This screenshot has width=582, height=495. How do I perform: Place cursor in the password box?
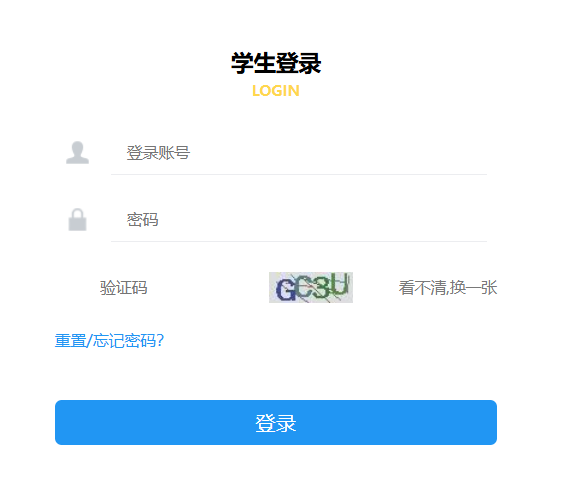[x=299, y=220]
